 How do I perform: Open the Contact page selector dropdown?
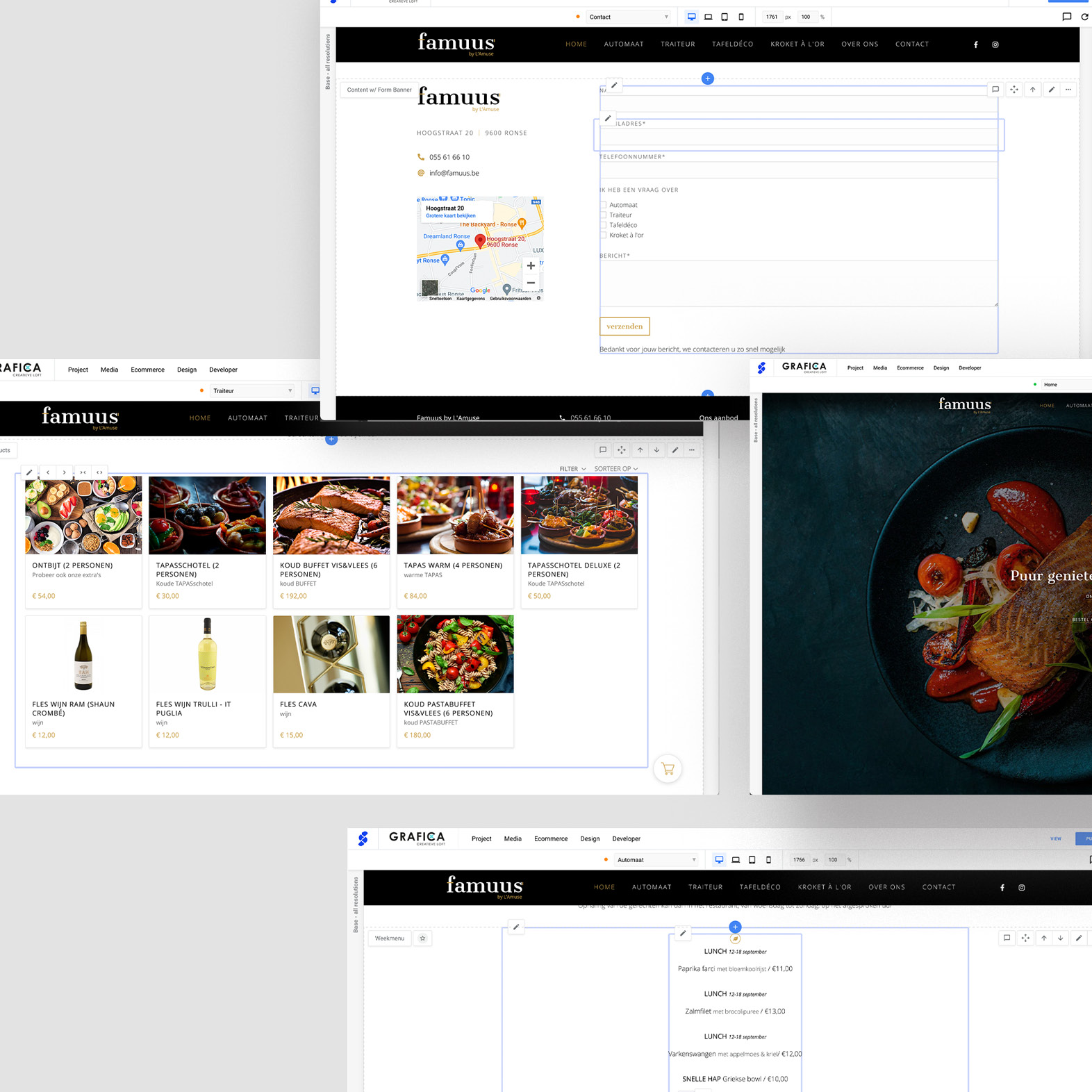(628, 17)
